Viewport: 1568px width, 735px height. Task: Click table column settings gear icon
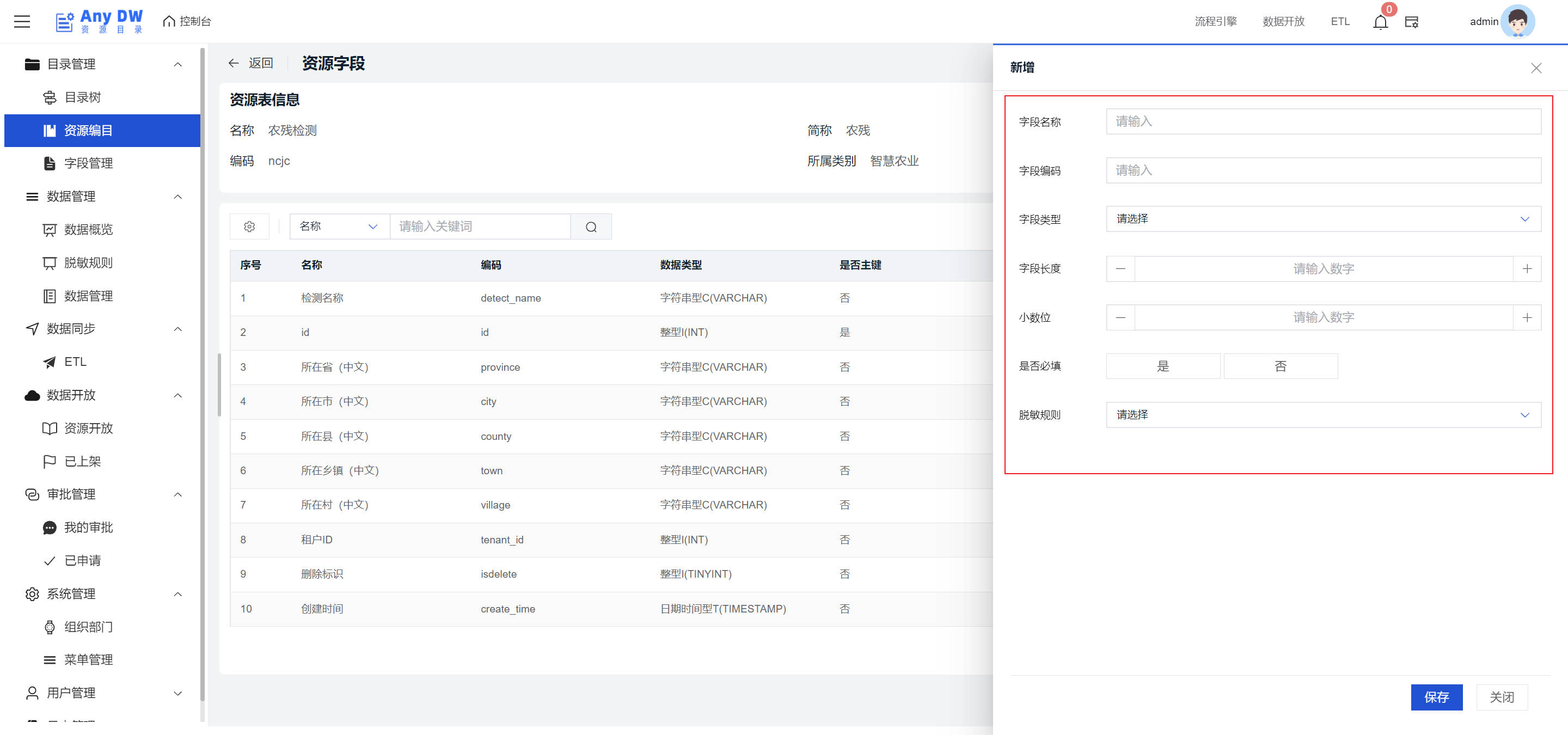tap(249, 226)
